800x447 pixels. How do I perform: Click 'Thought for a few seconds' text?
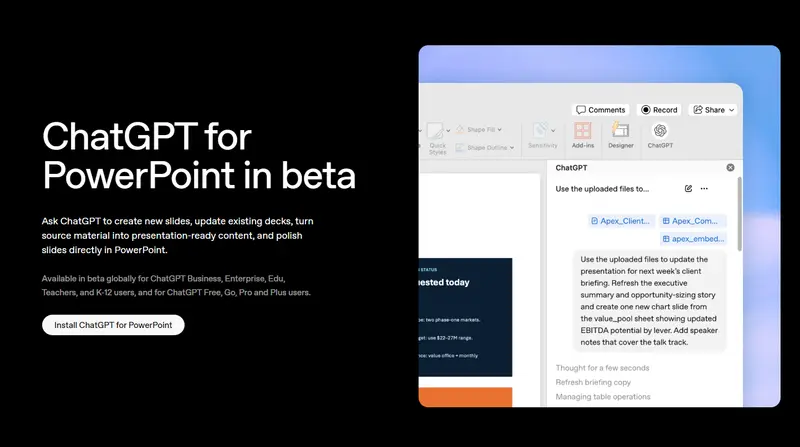coord(602,368)
